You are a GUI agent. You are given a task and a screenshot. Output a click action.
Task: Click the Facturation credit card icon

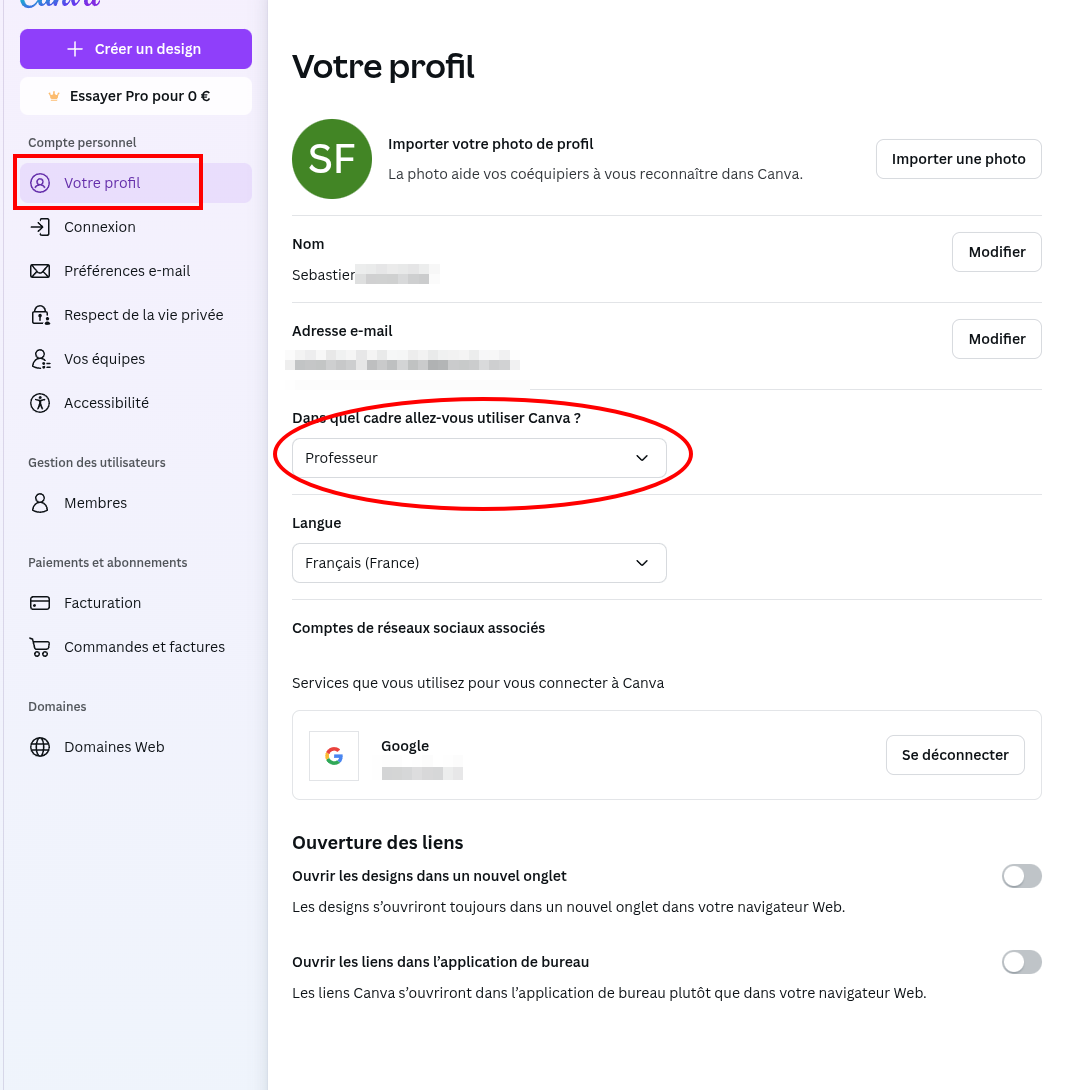[40, 603]
